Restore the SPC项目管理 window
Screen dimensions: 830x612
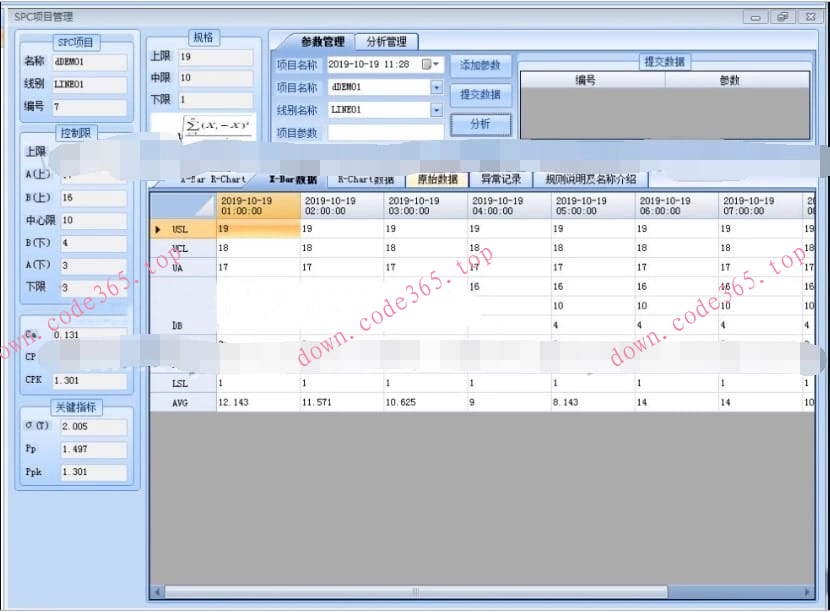click(x=782, y=17)
